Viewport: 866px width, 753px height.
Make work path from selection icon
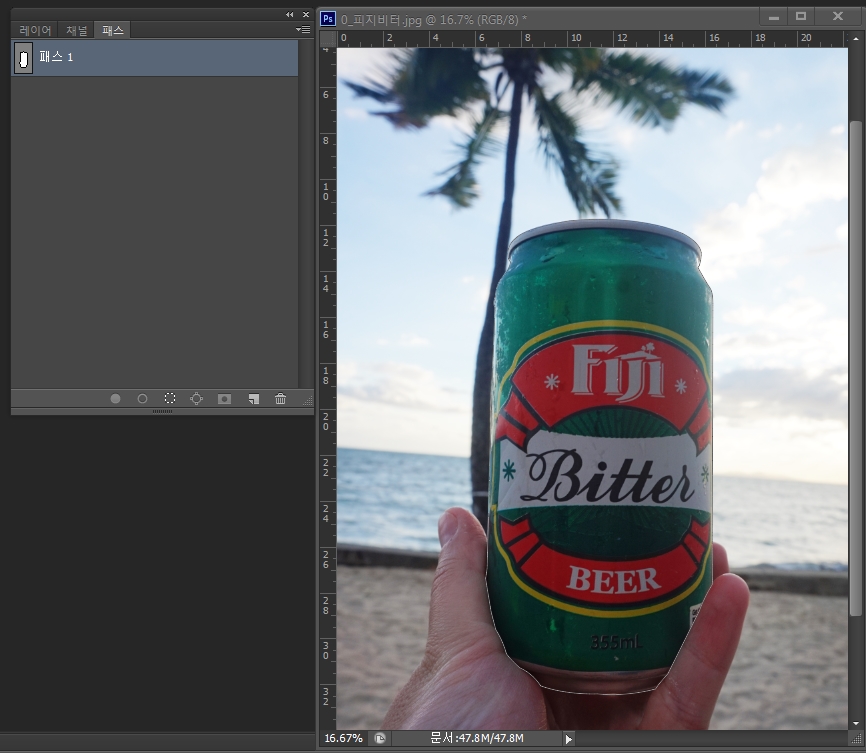[x=197, y=398]
